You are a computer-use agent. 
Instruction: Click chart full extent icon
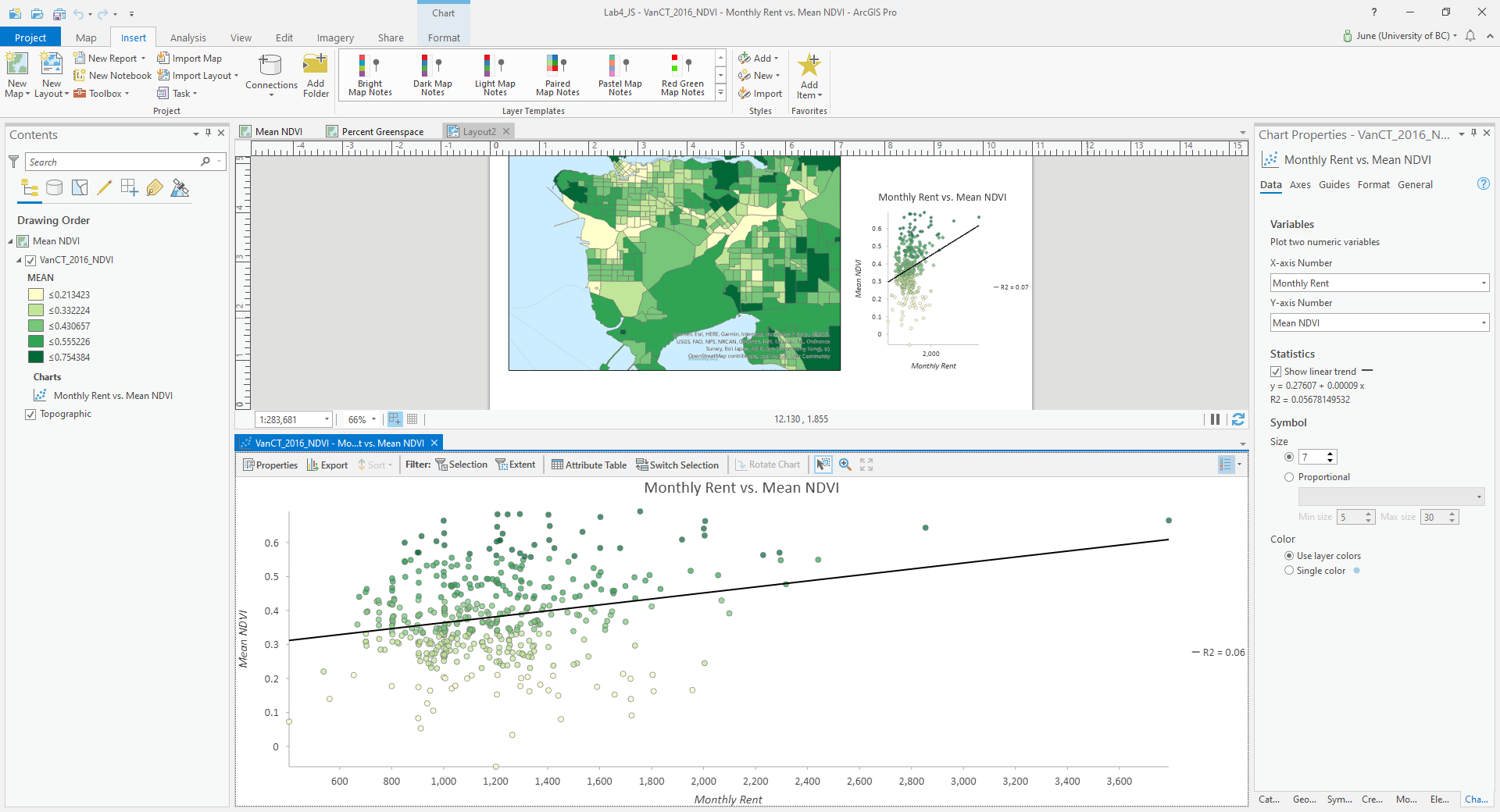point(866,465)
